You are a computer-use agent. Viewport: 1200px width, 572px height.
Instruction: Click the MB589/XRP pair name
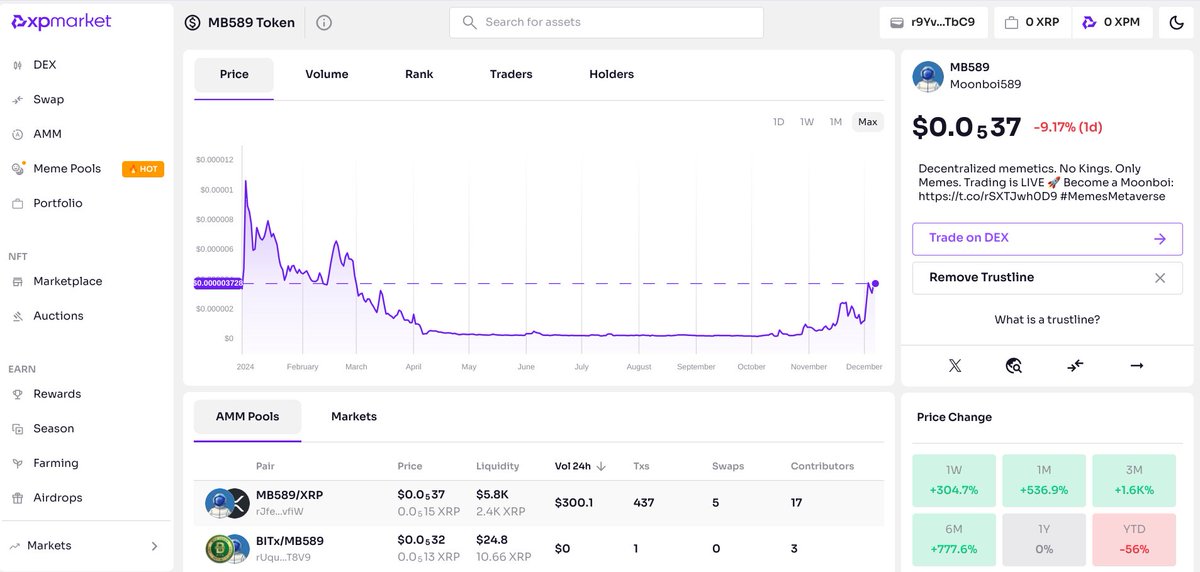pos(289,495)
